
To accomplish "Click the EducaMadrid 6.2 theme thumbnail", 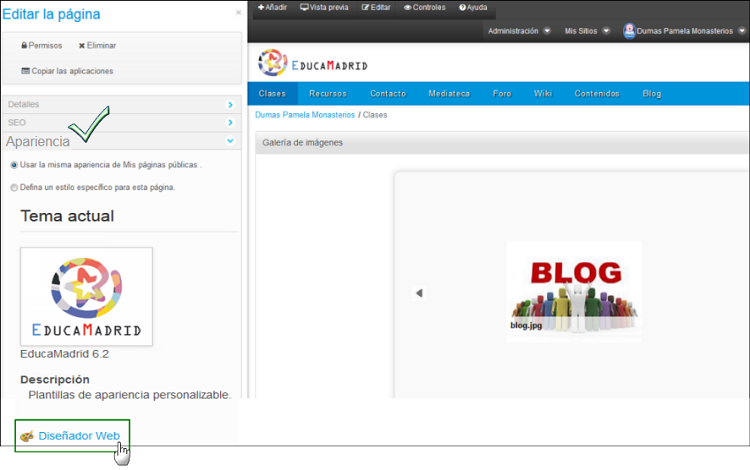I will [x=87, y=297].
